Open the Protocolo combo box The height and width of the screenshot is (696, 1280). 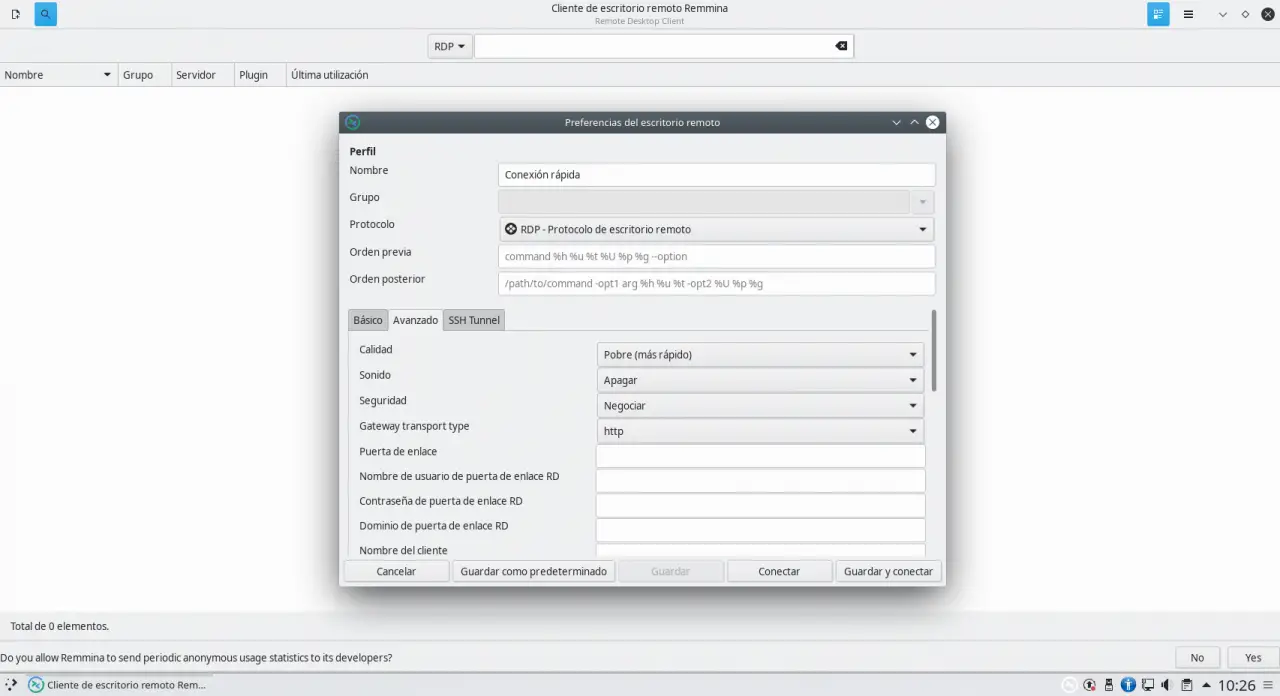tap(716, 229)
